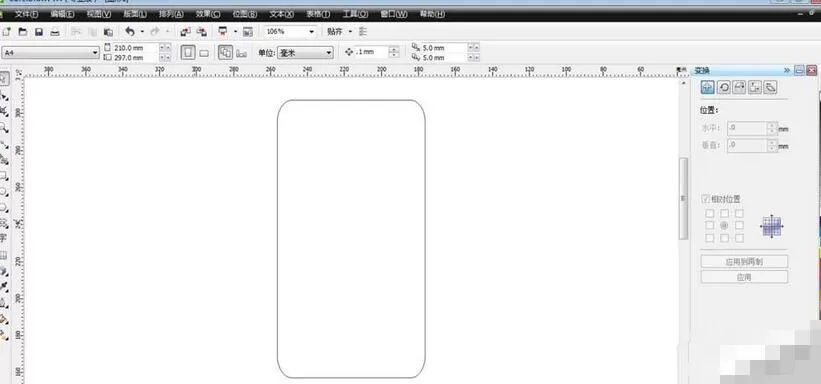Click the Save floppy disk icon
Viewport: 821px width, 384px height.
(39, 32)
